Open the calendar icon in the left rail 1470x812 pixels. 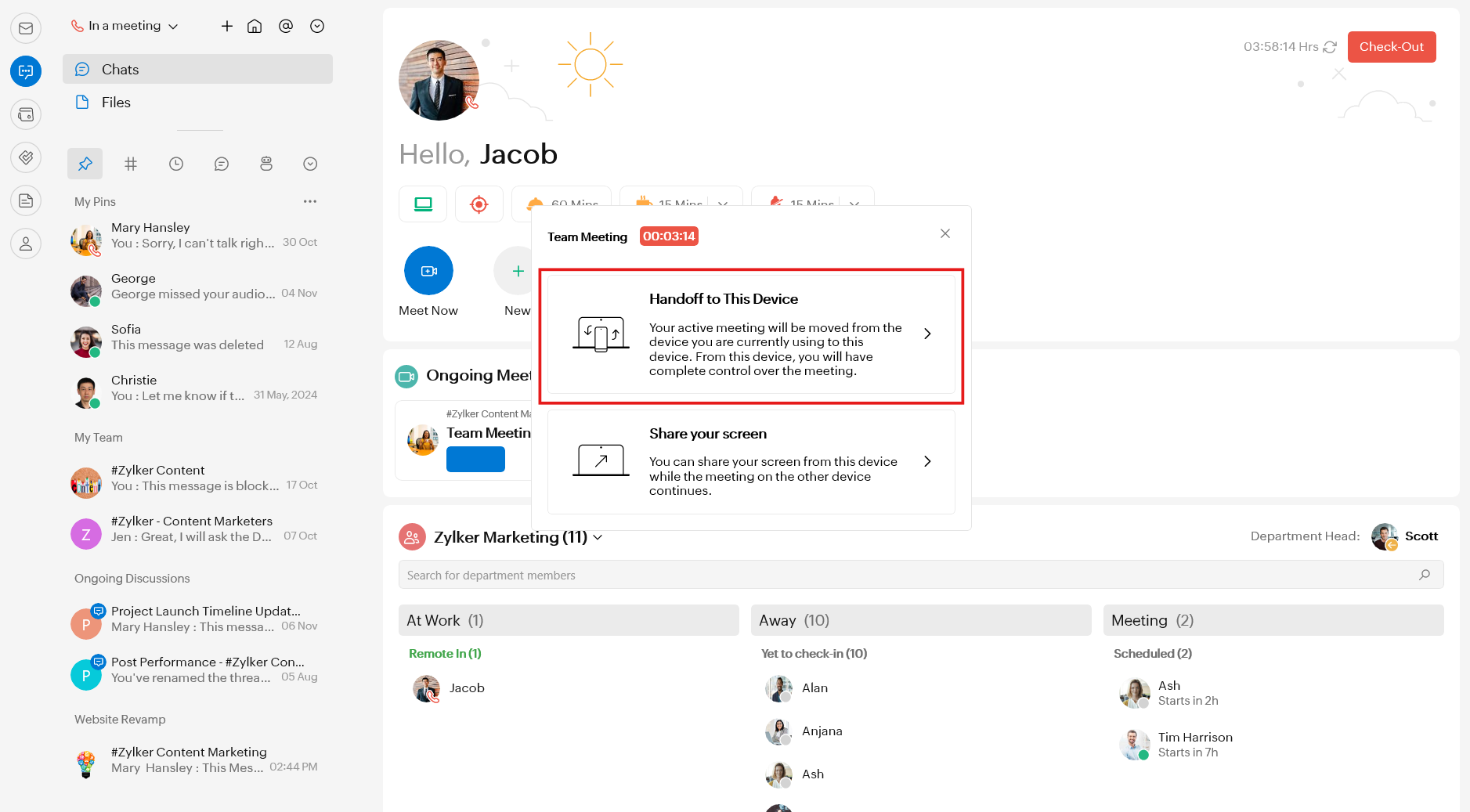click(x=26, y=114)
